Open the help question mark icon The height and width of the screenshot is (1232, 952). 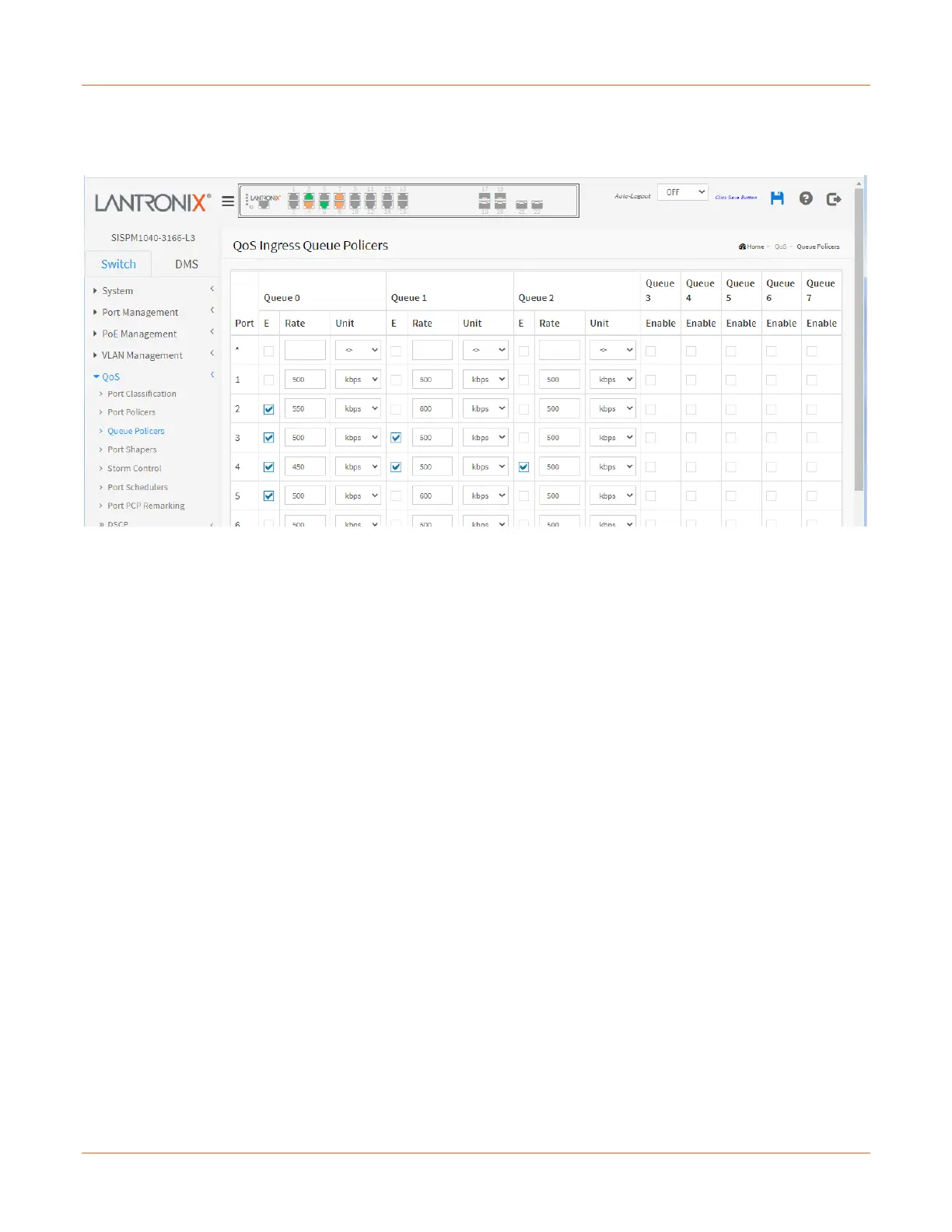point(806,198)
